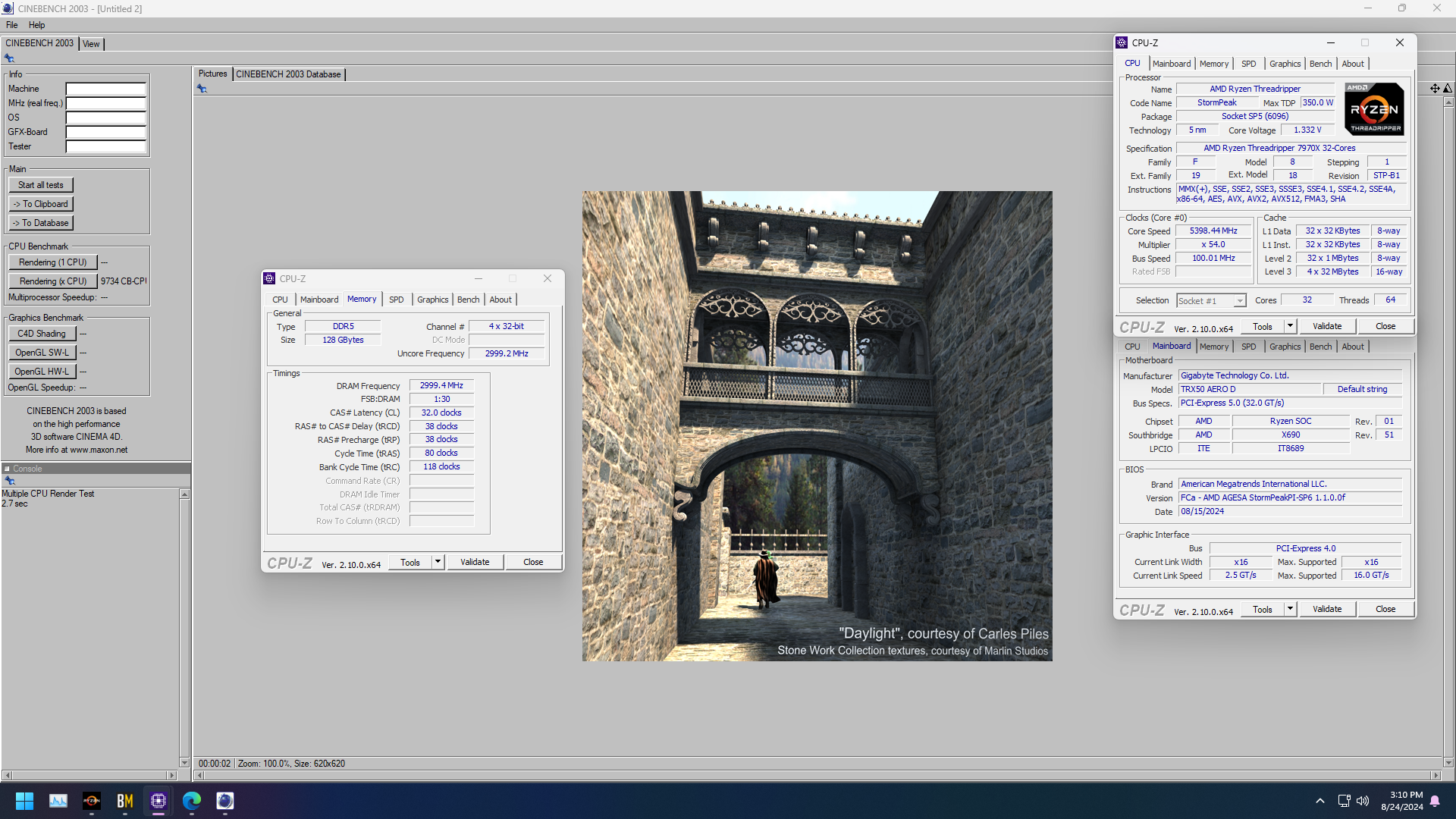The image size is (1456, 819).
Task: Click the Tester input field
Action: tap(105, 146)
